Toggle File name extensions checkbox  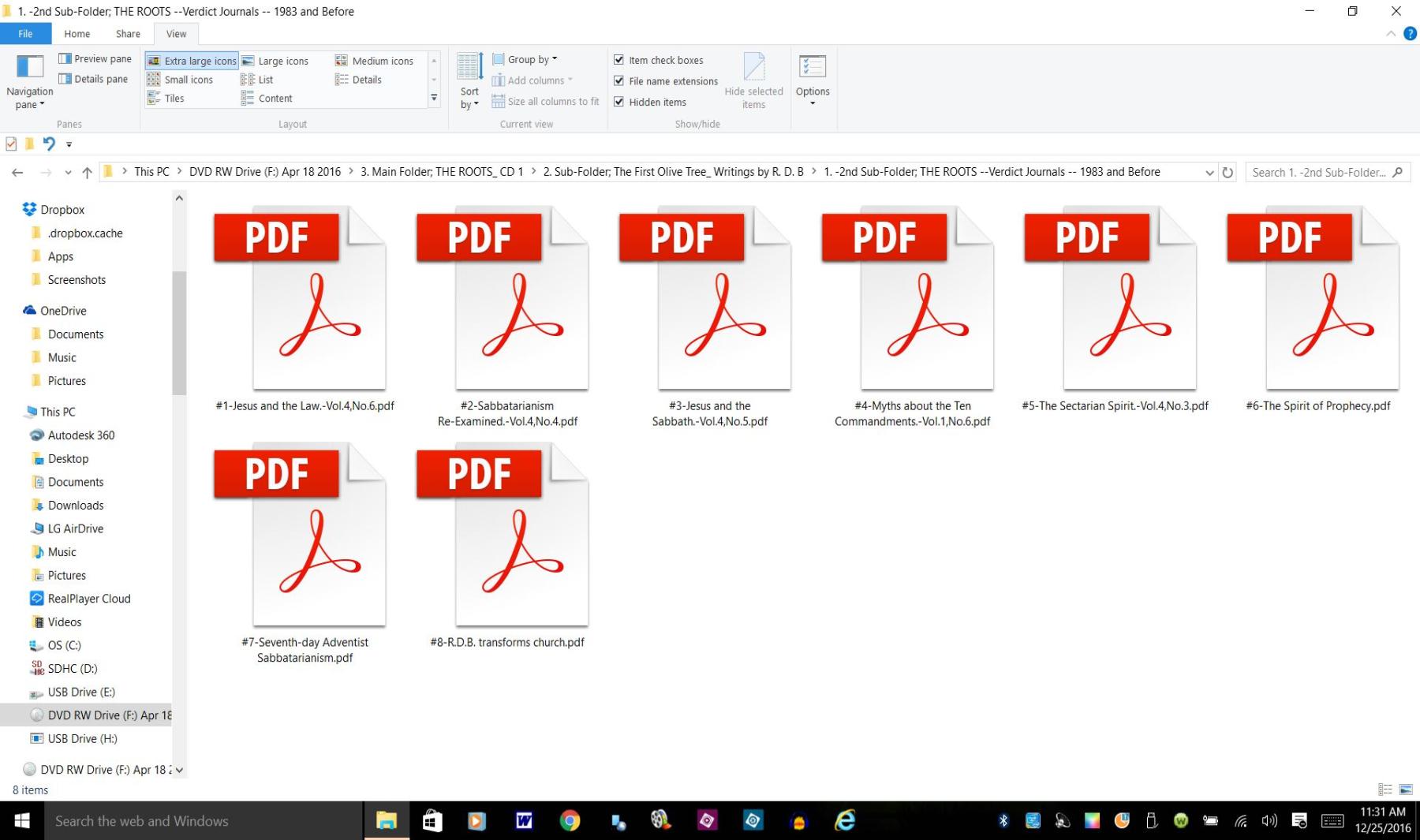click(x=619, y=81)
